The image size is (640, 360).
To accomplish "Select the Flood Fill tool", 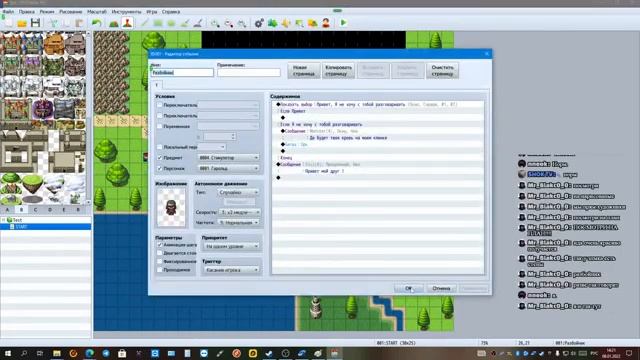I will point(184,23).
